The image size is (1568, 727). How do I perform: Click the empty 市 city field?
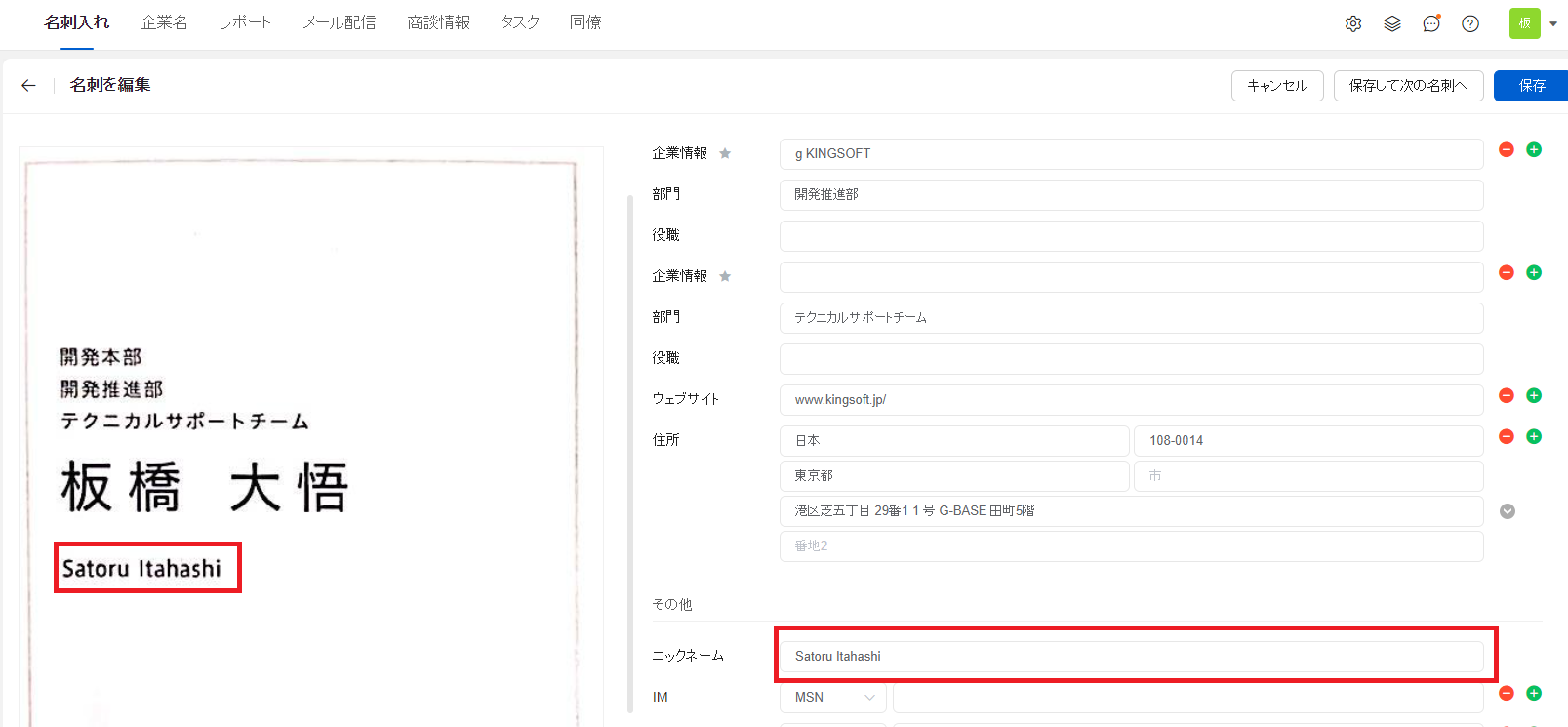1308,476
